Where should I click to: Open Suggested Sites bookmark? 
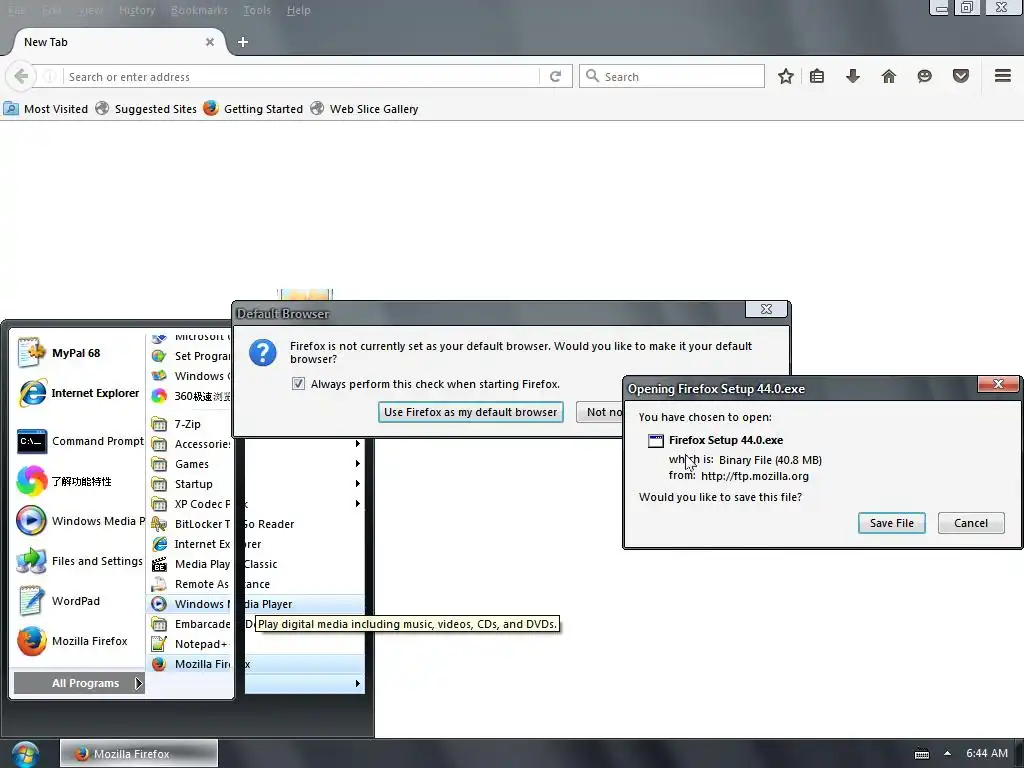point(146,109)
